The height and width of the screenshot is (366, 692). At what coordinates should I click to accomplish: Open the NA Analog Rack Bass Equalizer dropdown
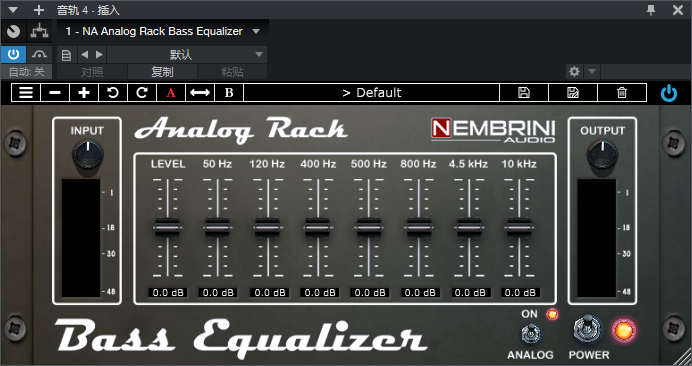tap(162, 31)
